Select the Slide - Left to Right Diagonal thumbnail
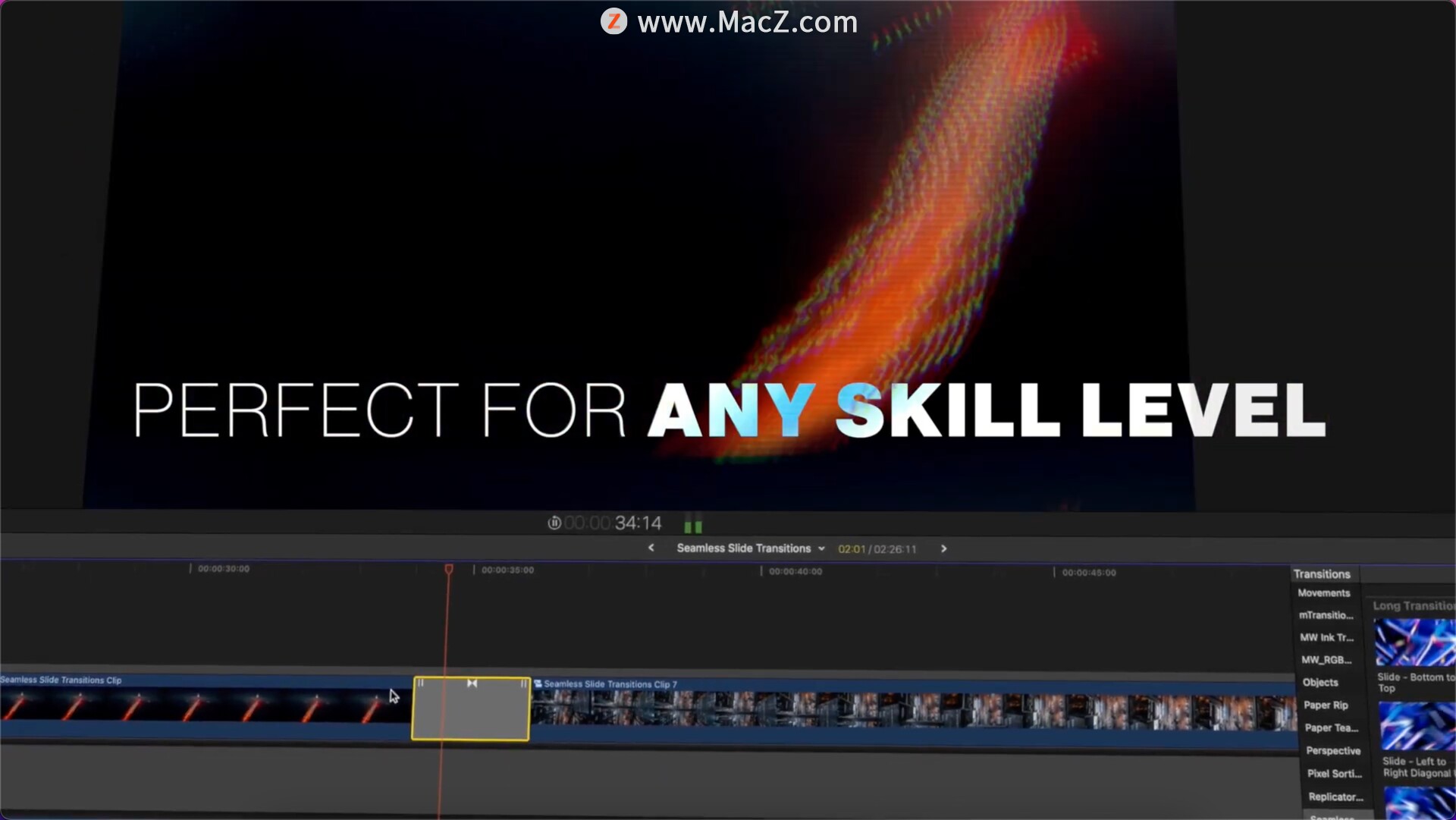 (x=1416, y=726)
